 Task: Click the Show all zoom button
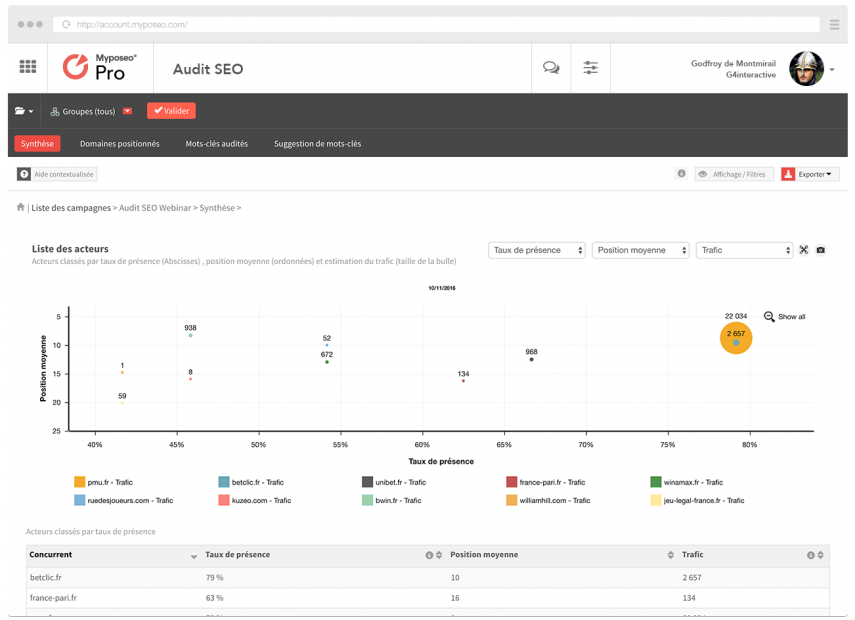[785, 317]
